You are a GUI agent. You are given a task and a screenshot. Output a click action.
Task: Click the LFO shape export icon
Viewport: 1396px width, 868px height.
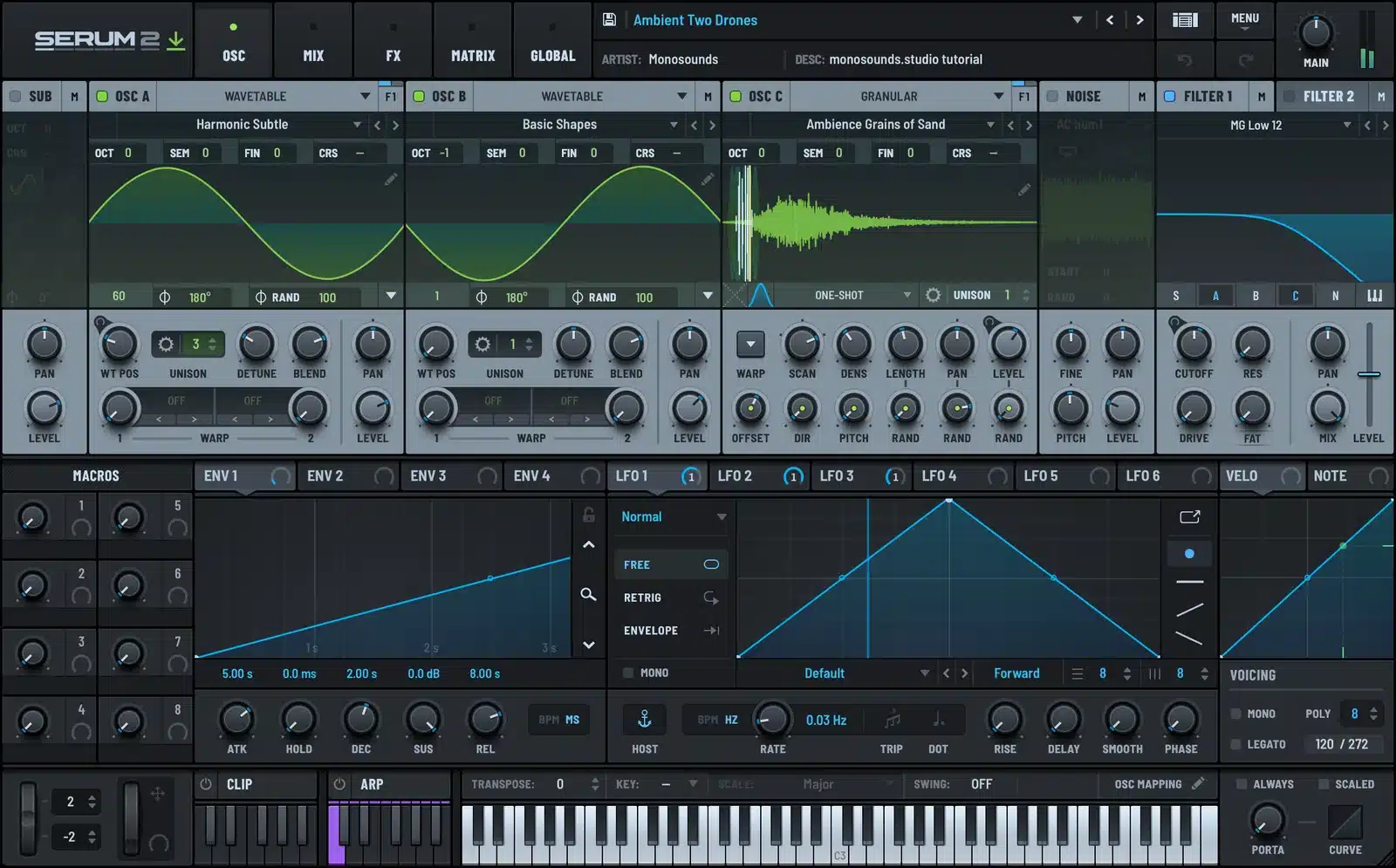(x=1189, y=516)
